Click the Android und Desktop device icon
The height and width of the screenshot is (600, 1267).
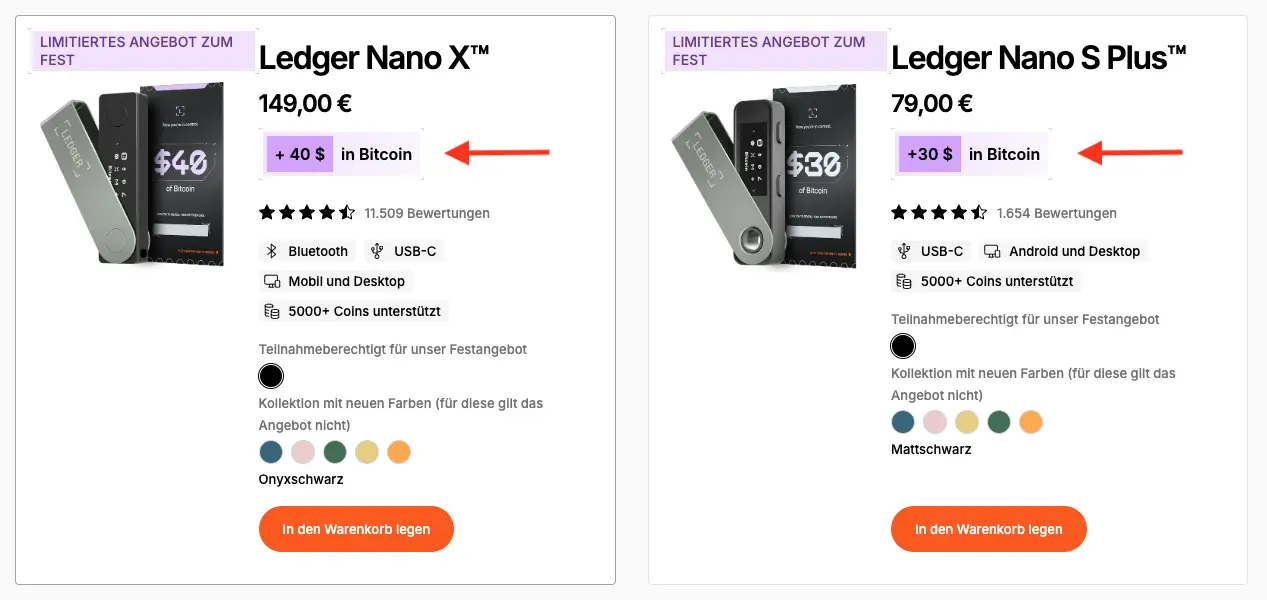(992, 251)
